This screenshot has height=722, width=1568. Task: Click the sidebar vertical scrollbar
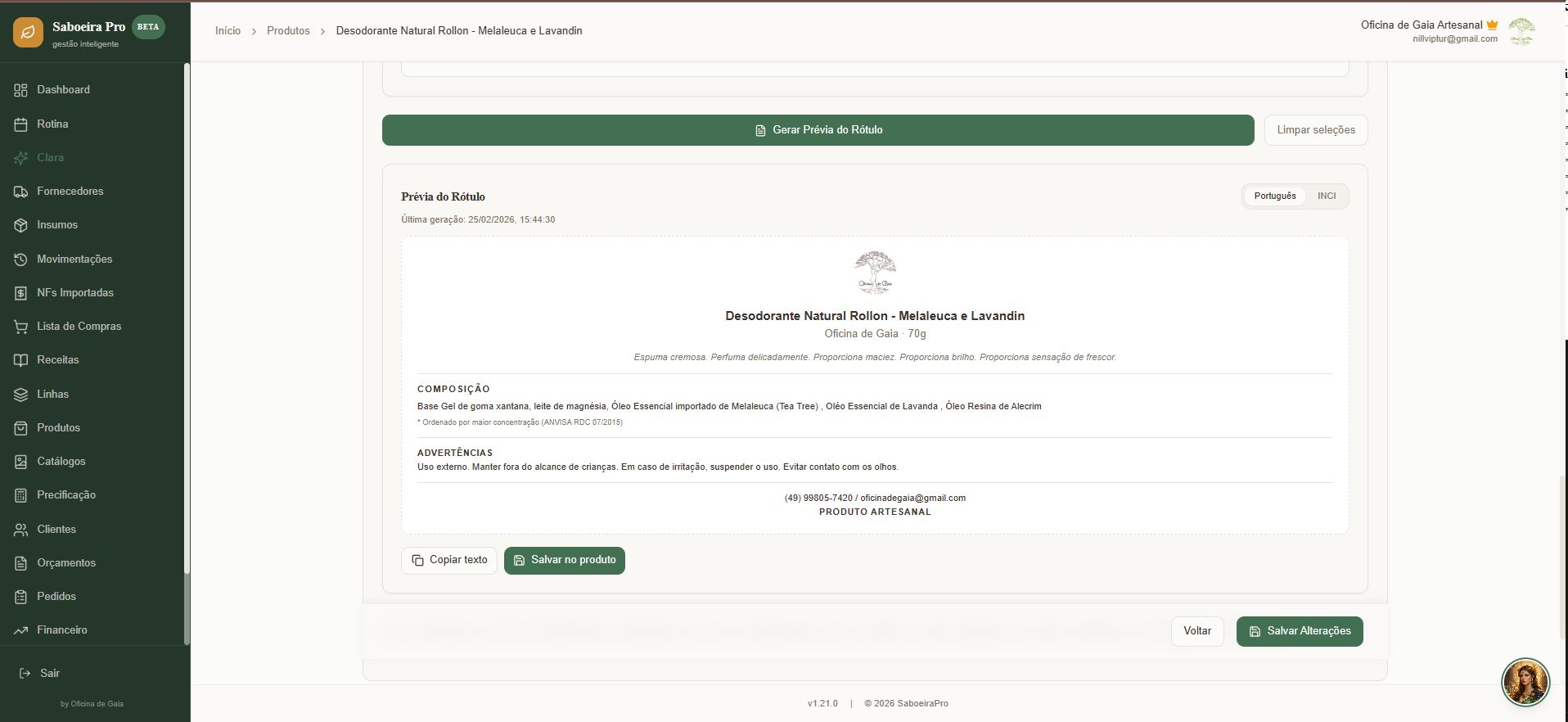[187, 354]
